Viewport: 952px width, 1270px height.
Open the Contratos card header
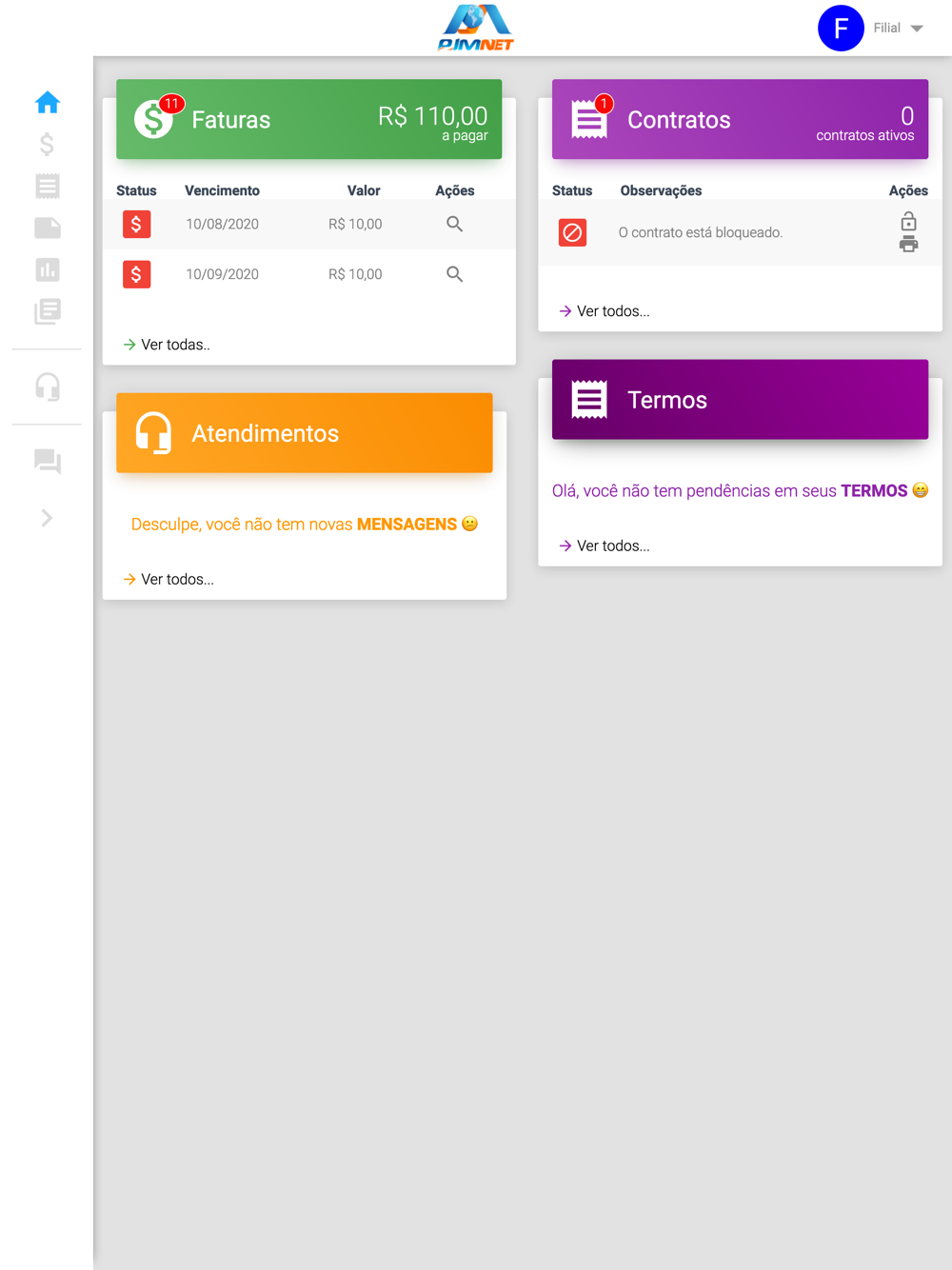click(740, 119)
